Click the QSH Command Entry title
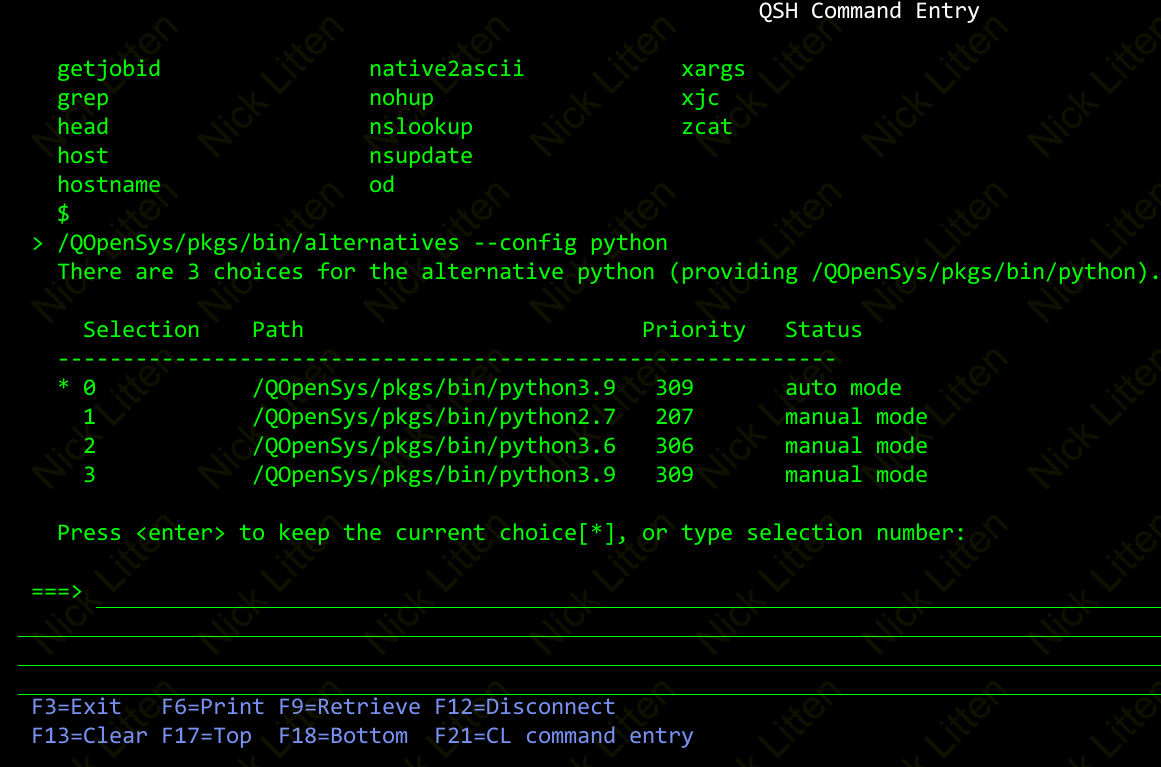 pyautogui.click(x=869, y=11)
